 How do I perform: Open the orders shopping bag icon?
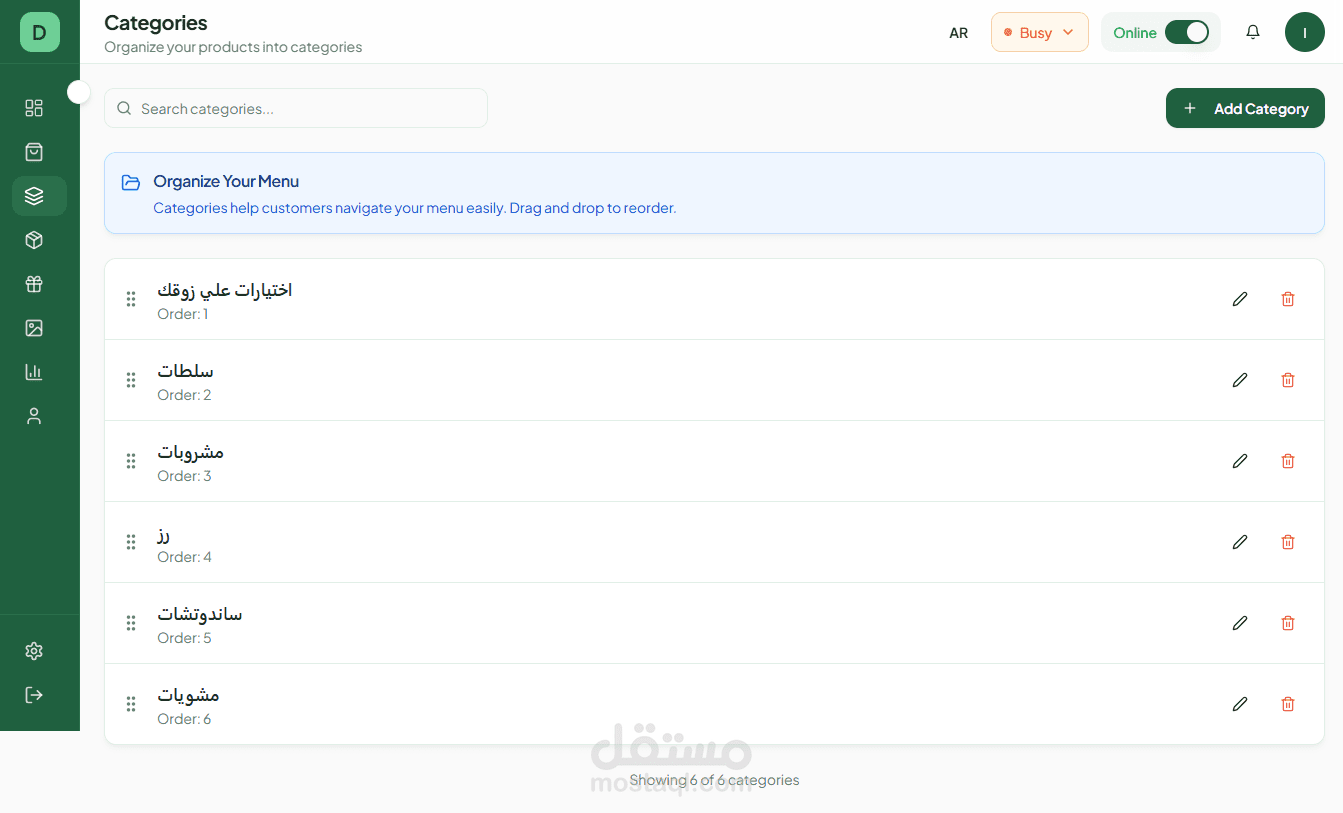[34, 152]
